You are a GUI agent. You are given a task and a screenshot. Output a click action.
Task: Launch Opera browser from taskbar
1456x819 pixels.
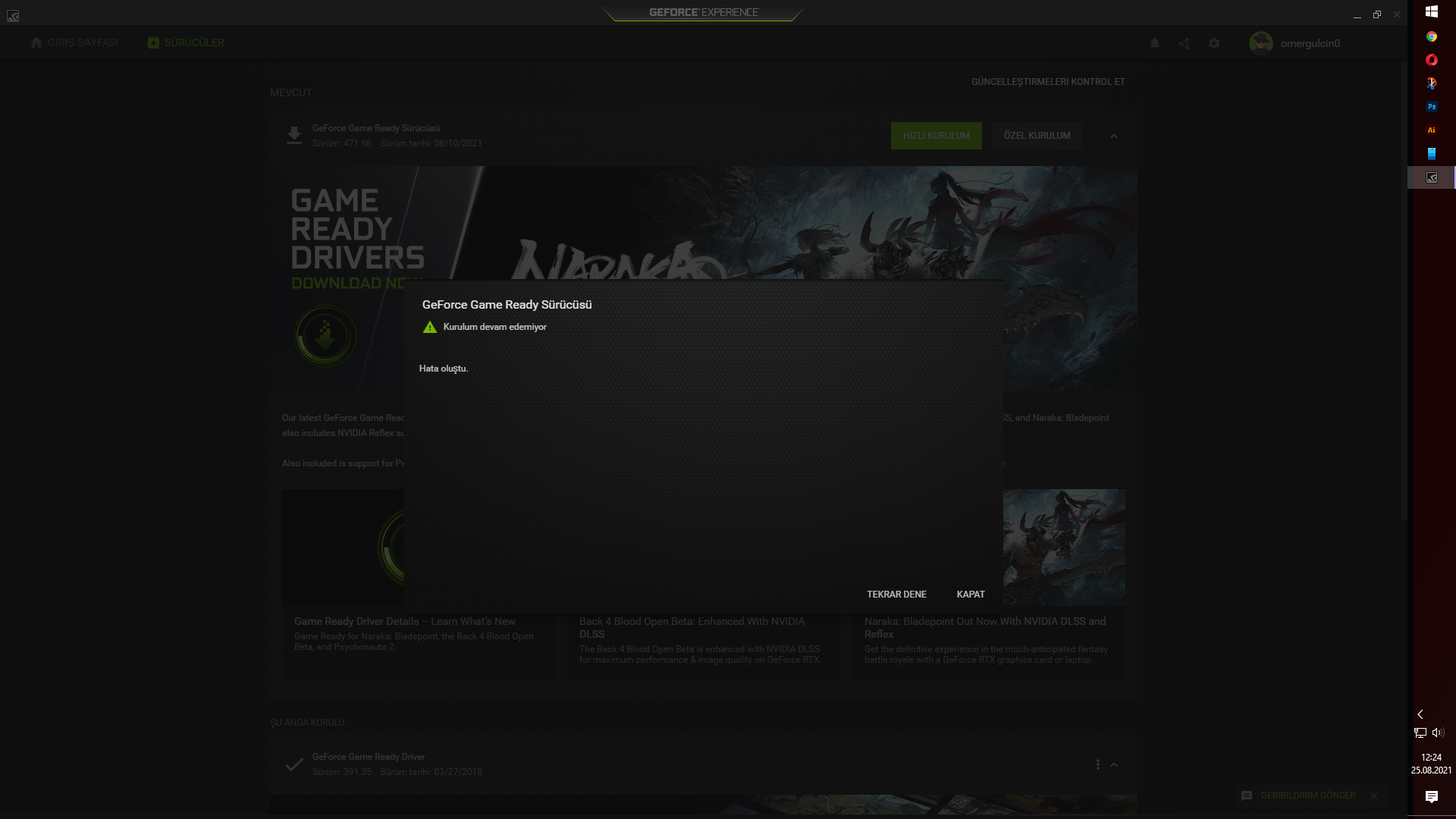click(1431, 60)
